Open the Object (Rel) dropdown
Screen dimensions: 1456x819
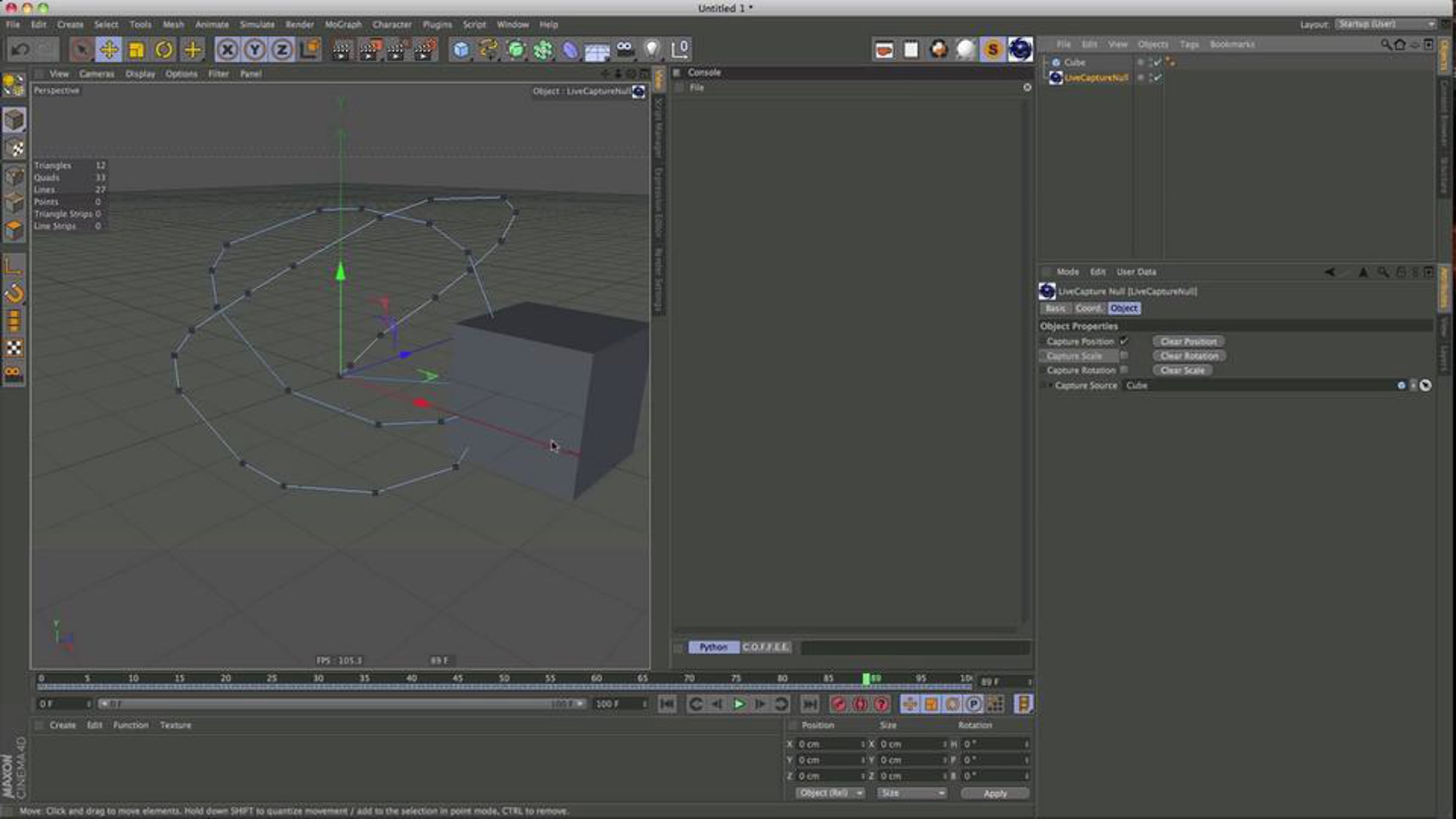(829, 793)
